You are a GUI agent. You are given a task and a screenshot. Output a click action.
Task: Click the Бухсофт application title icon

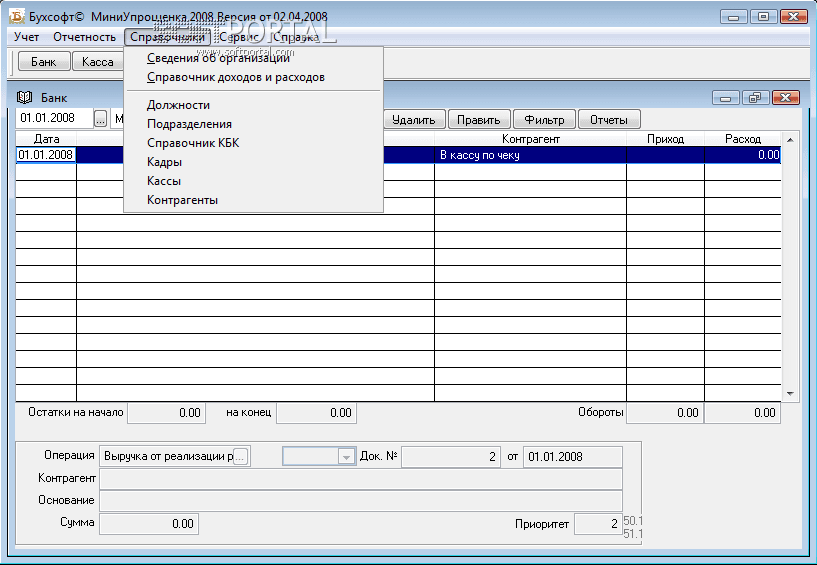pos(17,16)
